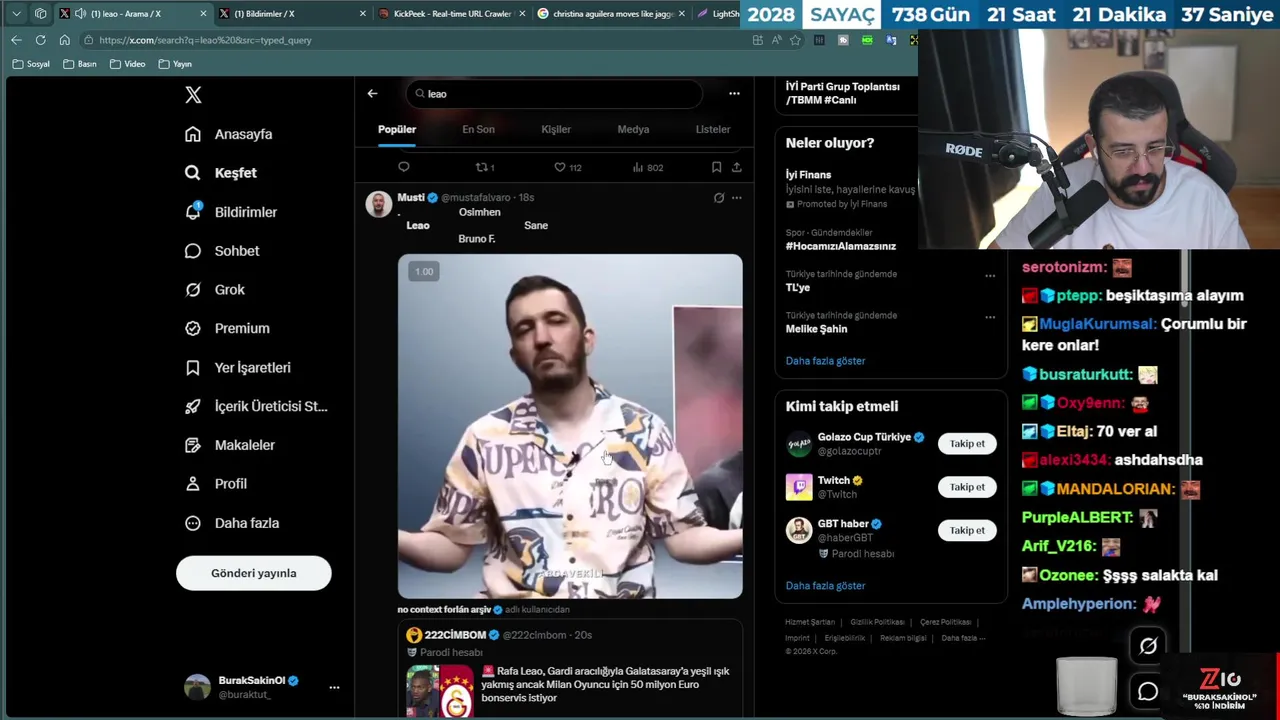Viewport: 1280px width, 720px height.
Task: Follow GBT haber account
Action: pos(967,530)
